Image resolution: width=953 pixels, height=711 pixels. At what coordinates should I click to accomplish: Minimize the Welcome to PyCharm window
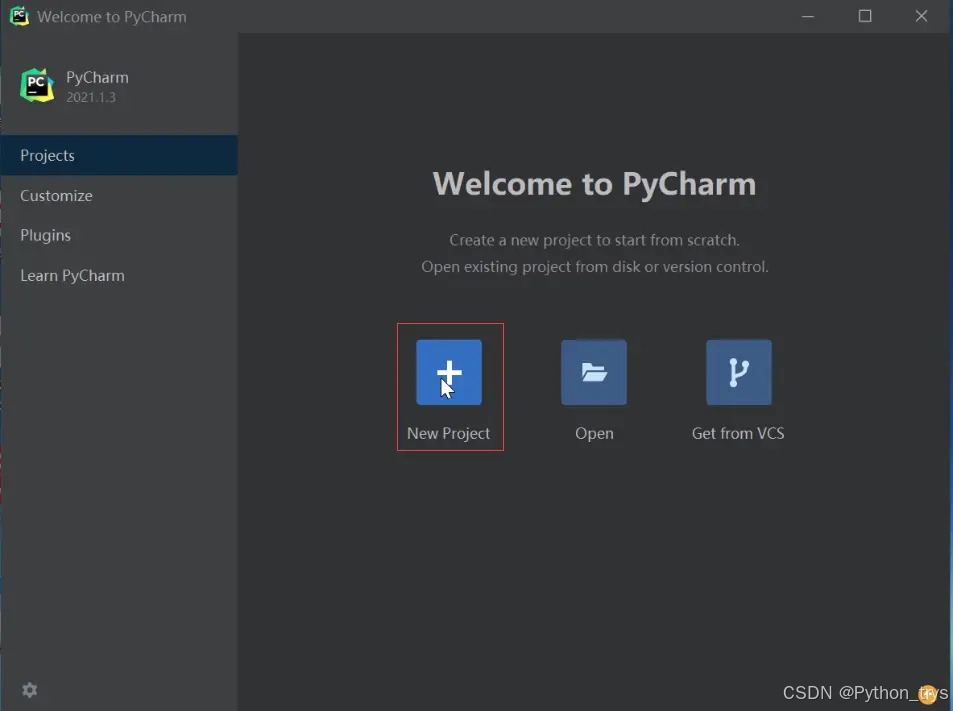(x=808, y=16)
